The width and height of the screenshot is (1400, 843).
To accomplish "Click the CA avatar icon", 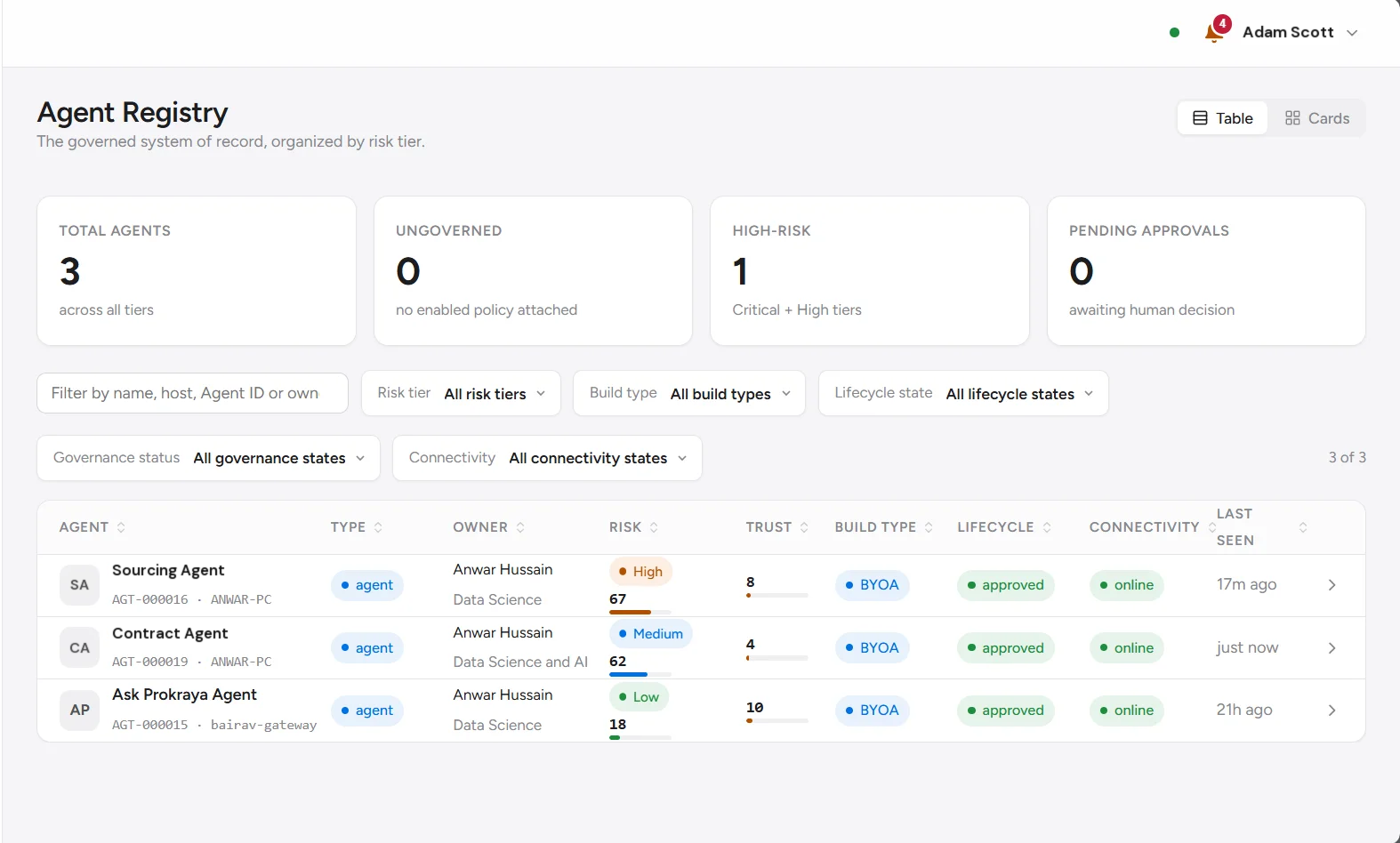I will tap(79, 648).
